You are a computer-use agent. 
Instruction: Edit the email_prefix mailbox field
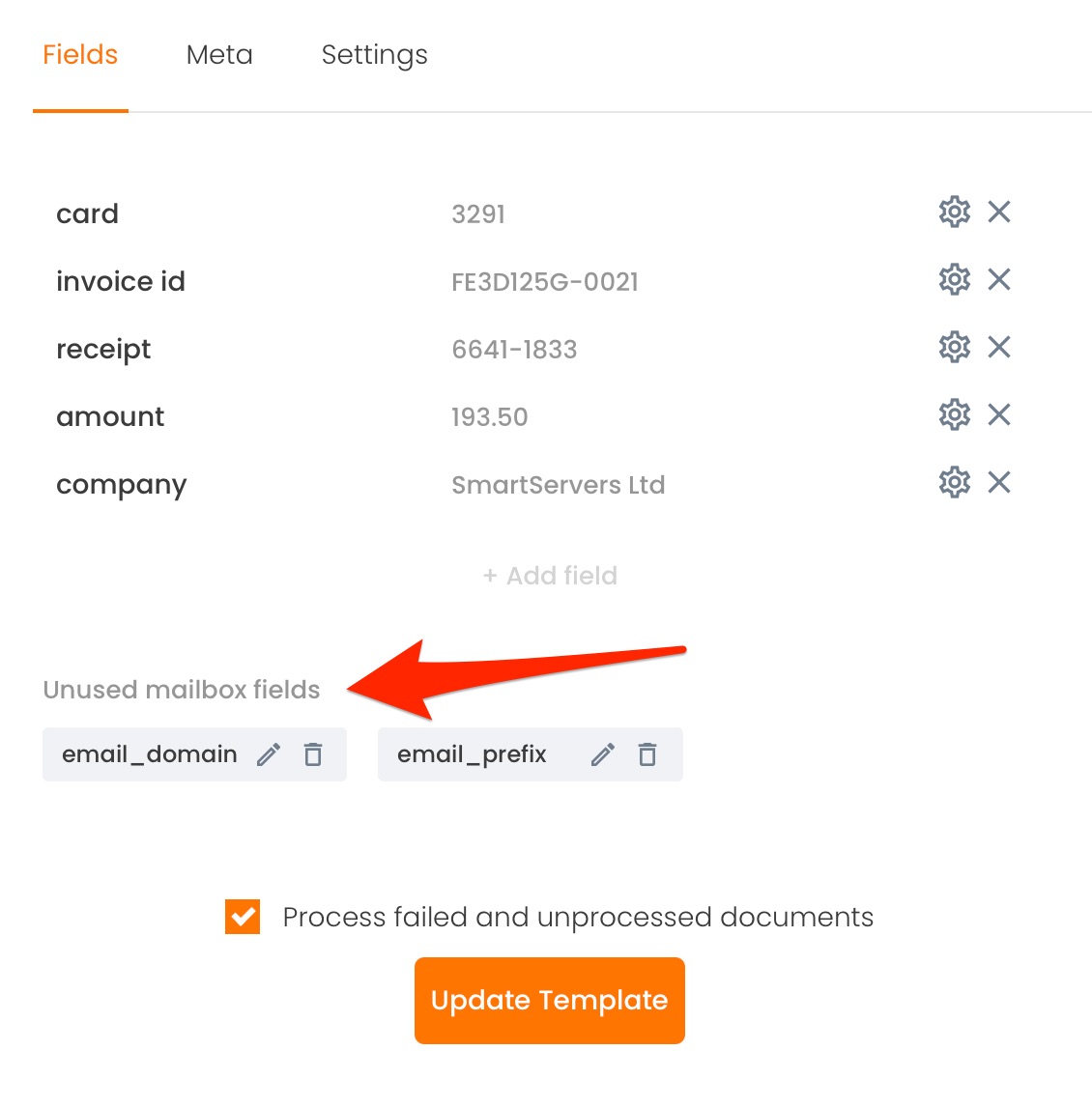[x=602, y=754]
